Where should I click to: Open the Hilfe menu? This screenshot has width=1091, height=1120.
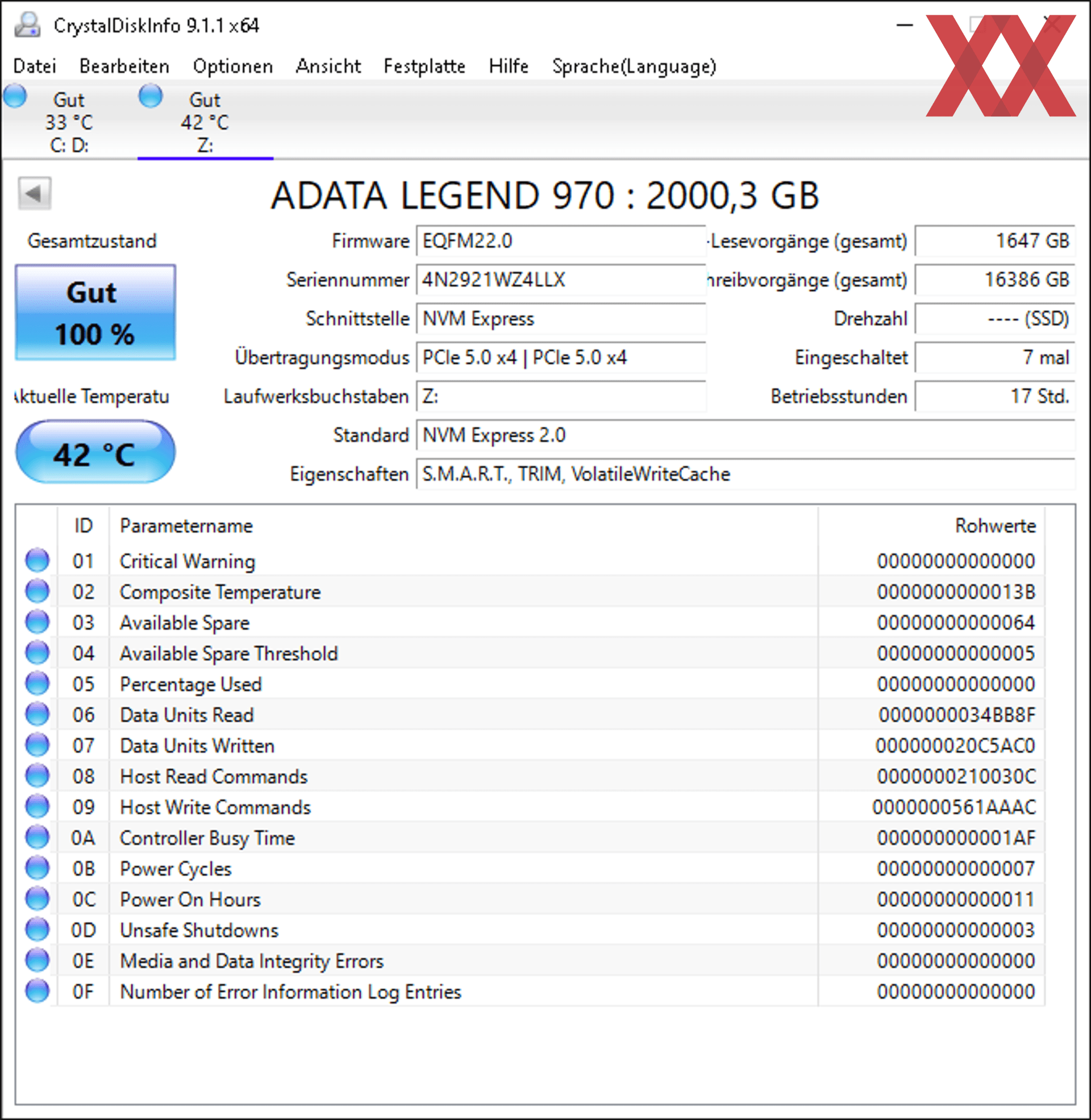pos(509,66)
